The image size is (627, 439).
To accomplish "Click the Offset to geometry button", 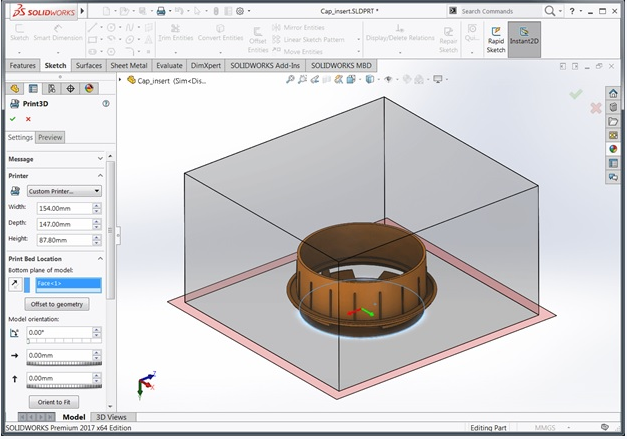I will pos(58,304).
